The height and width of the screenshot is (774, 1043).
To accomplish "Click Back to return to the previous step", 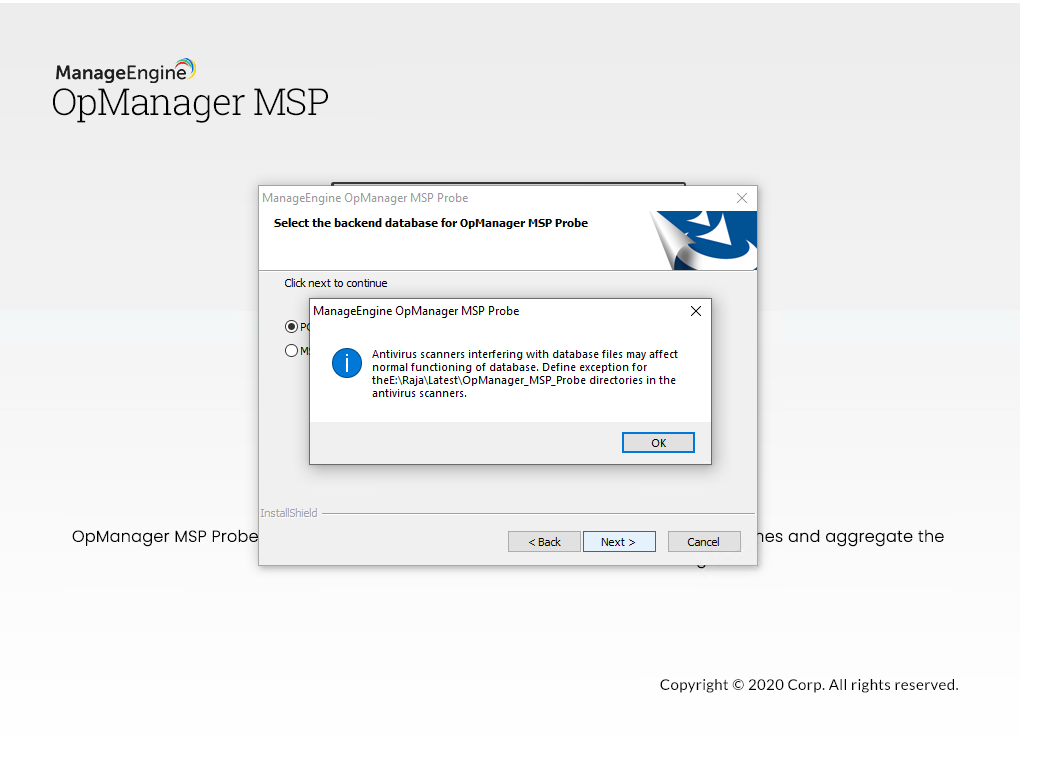I will 544,541.
